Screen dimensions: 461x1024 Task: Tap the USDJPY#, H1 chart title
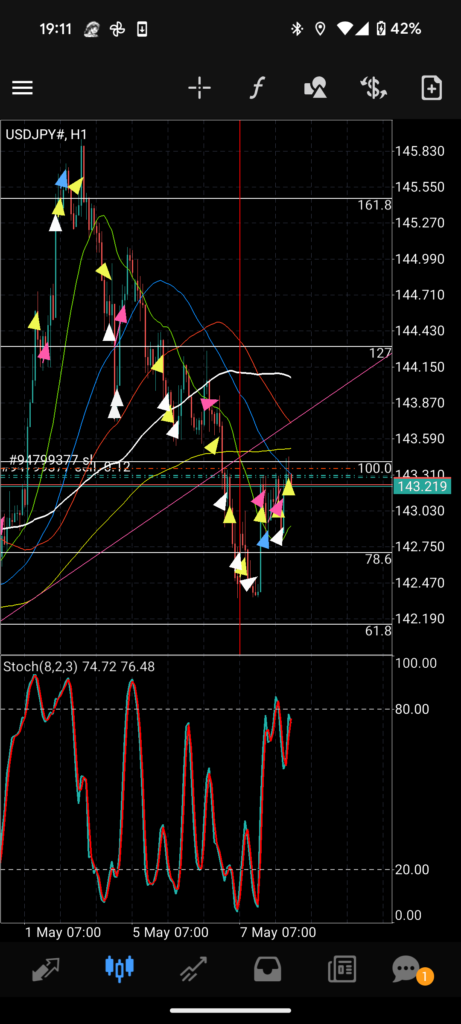46,135
